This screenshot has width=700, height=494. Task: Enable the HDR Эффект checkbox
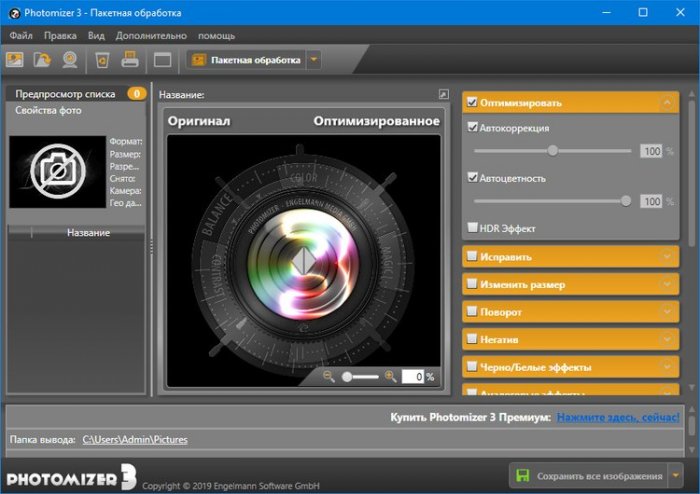(473, 228)
